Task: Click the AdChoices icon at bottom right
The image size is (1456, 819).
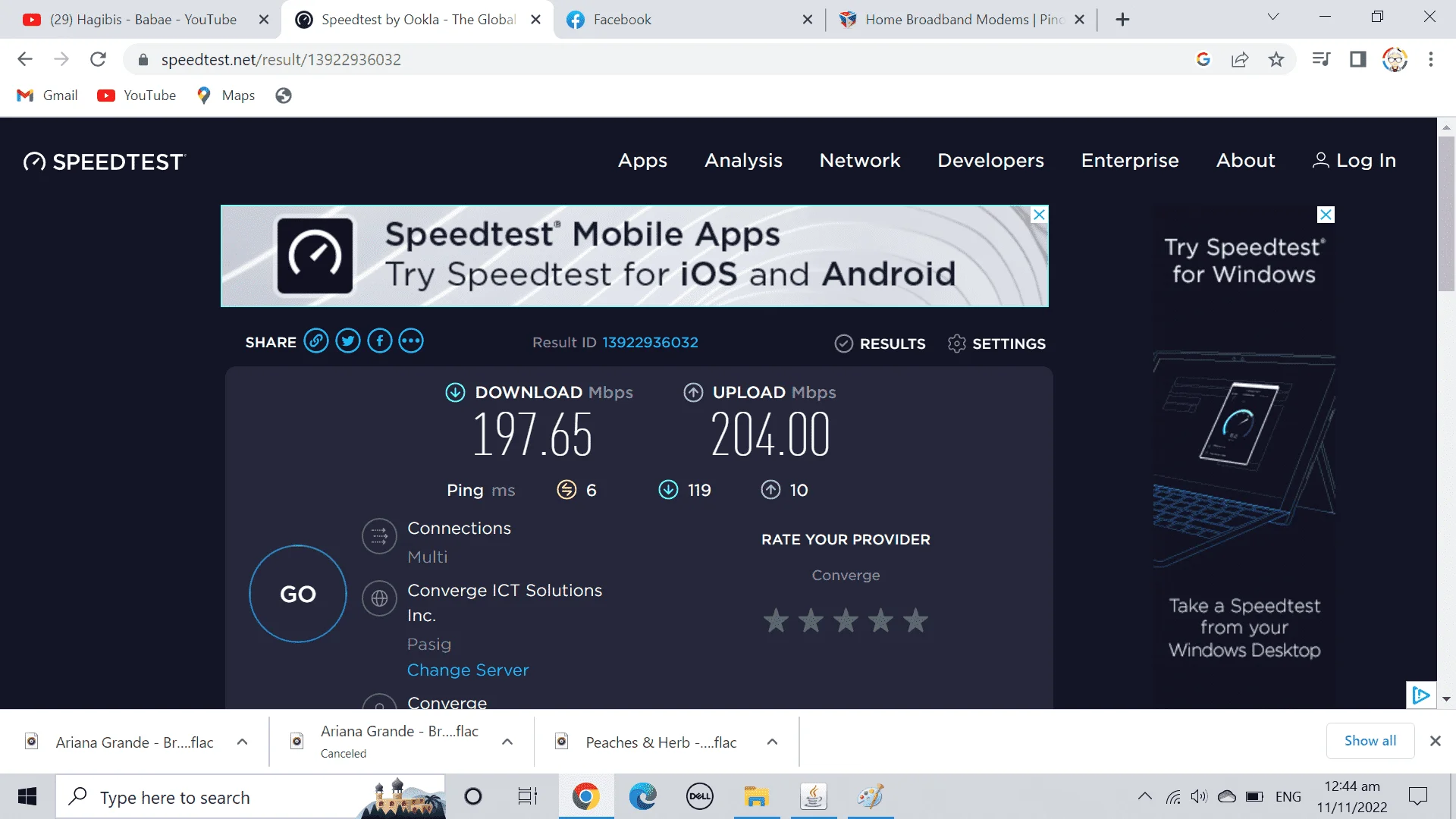Action: pos(1420,695)
